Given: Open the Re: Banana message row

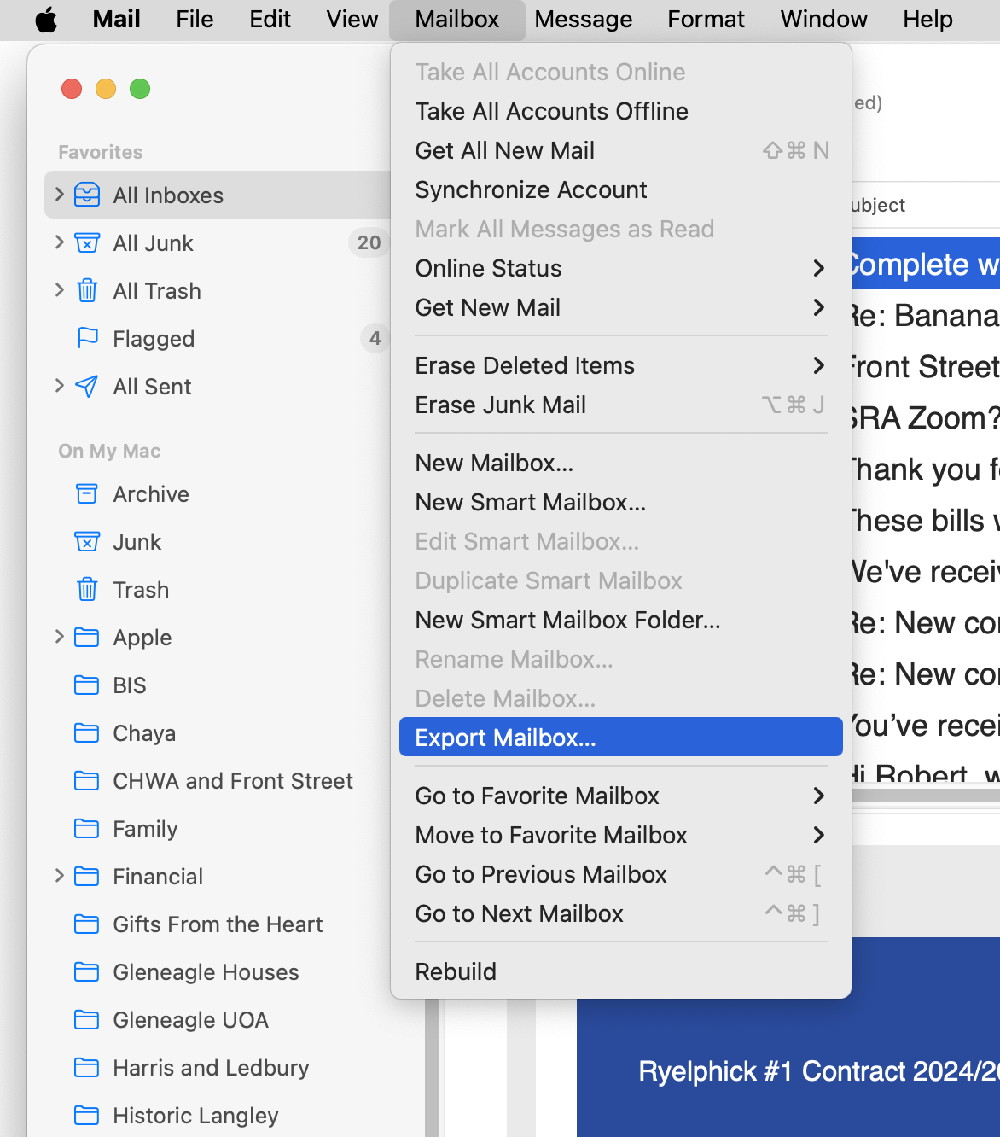Looking at the screenshot, I should coord(926,315).
